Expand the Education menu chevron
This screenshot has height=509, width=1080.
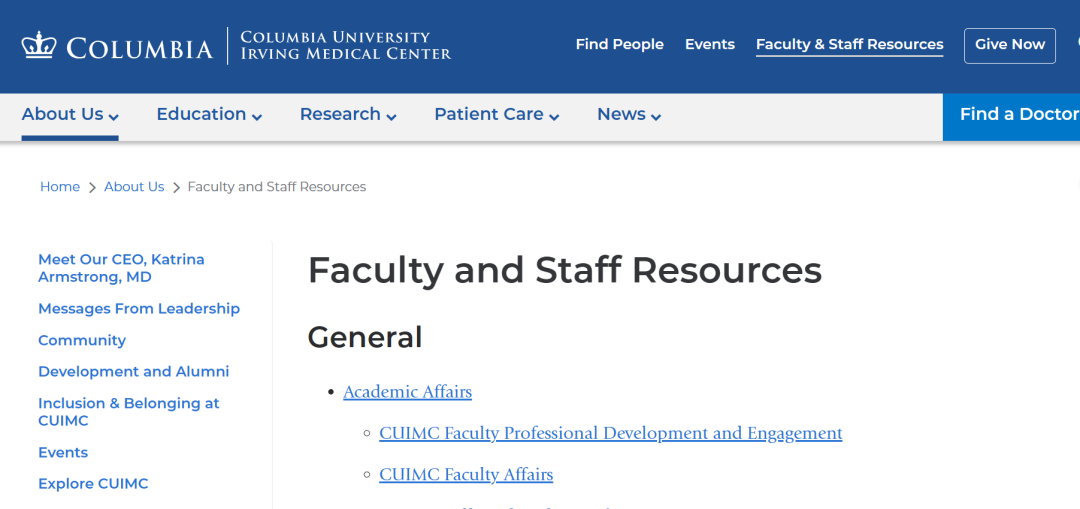click(x=257, y=117)
